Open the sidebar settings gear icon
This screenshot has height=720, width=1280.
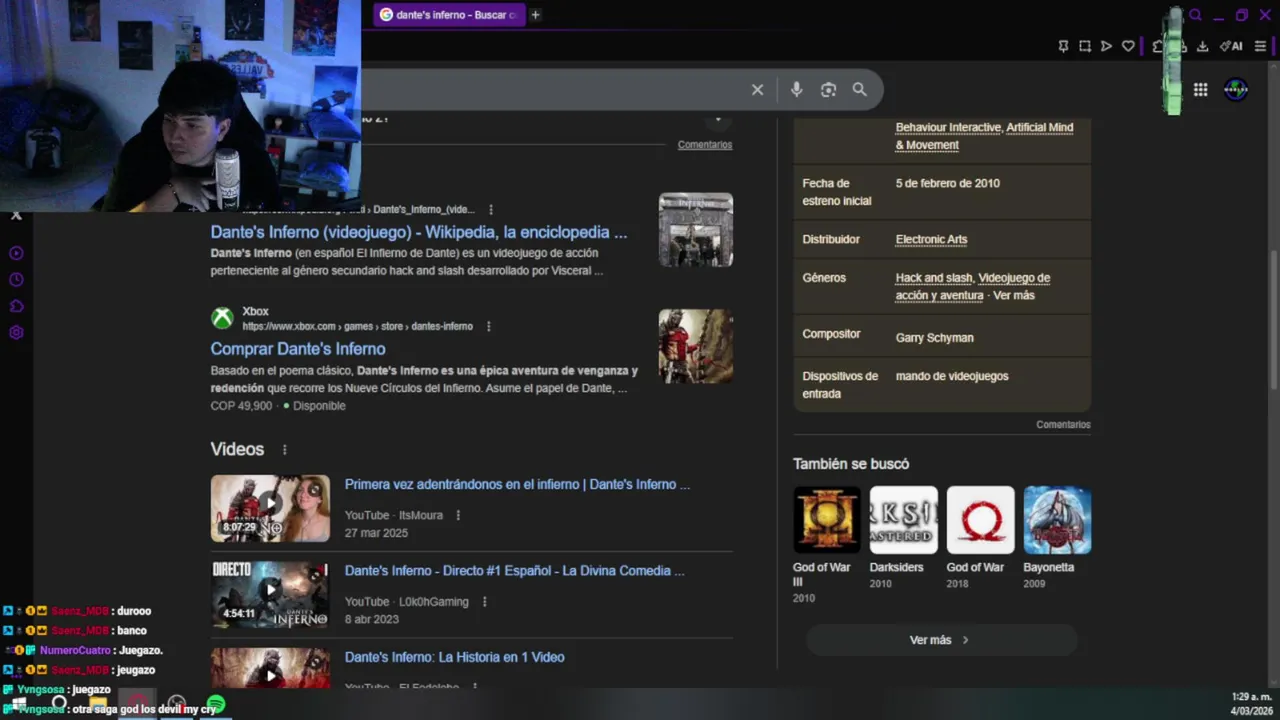tap(16, 333)
